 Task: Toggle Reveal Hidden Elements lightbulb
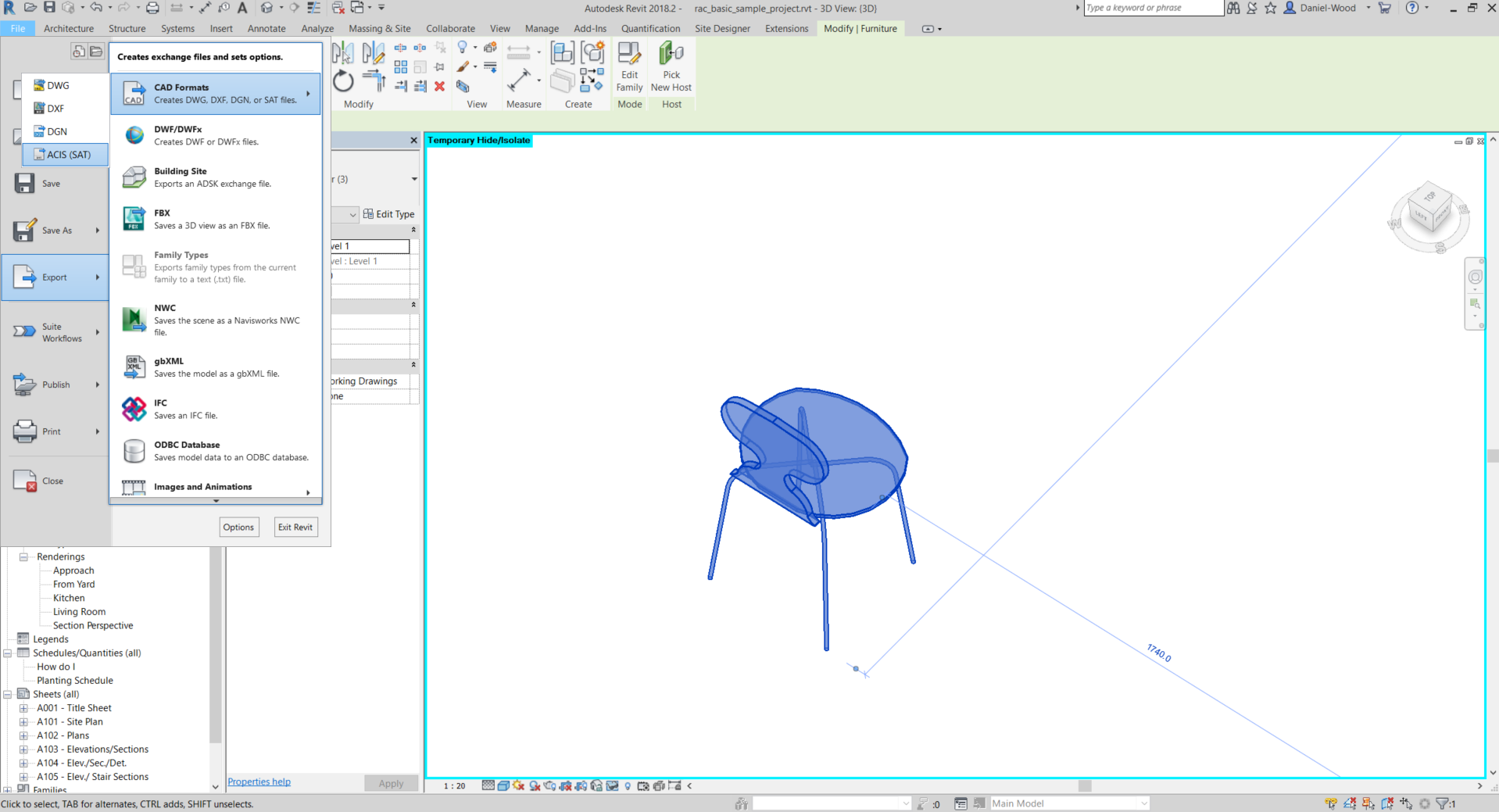[x=628, y=786]
